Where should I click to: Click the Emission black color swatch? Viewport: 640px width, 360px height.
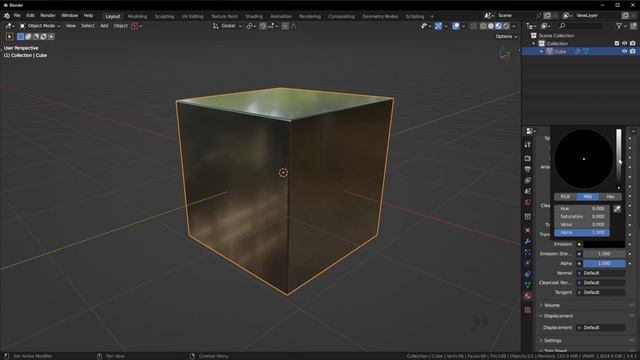point(604,244)
